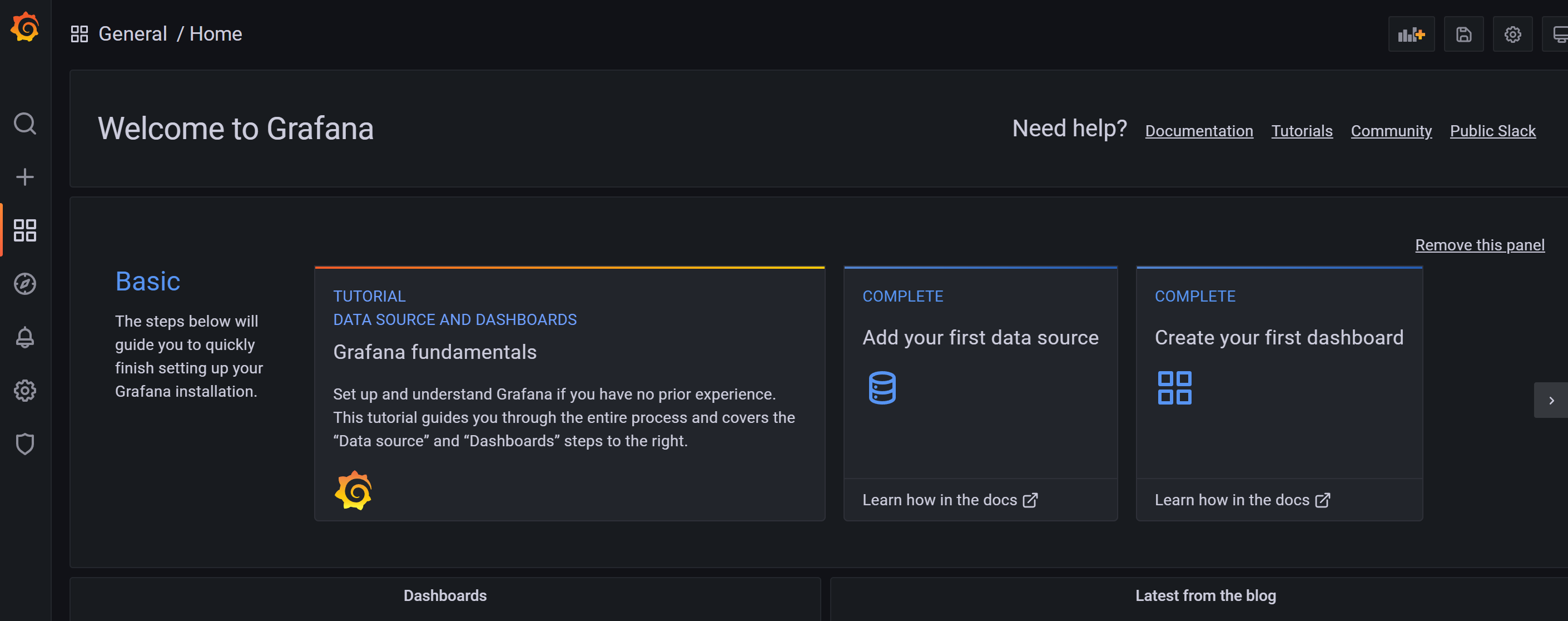Click the Create plus icon
Screen dimensions: 1568x621
25,178
